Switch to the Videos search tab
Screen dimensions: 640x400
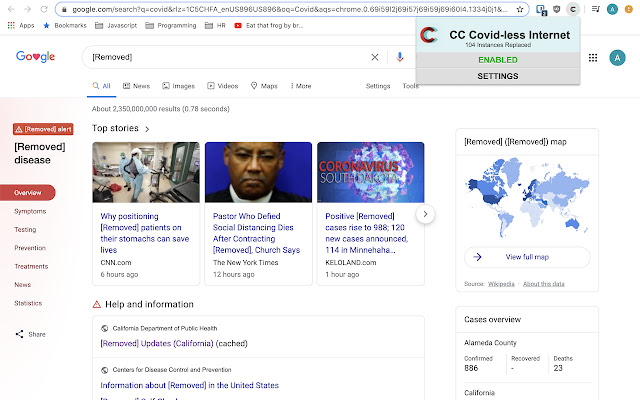click(x=223, y=86)
